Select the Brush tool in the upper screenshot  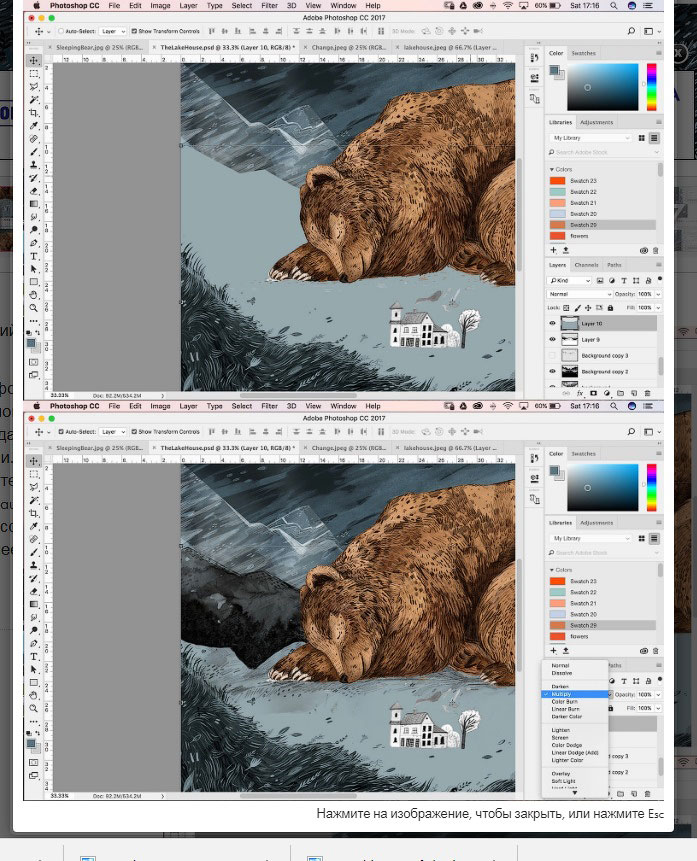click(34, 152)
